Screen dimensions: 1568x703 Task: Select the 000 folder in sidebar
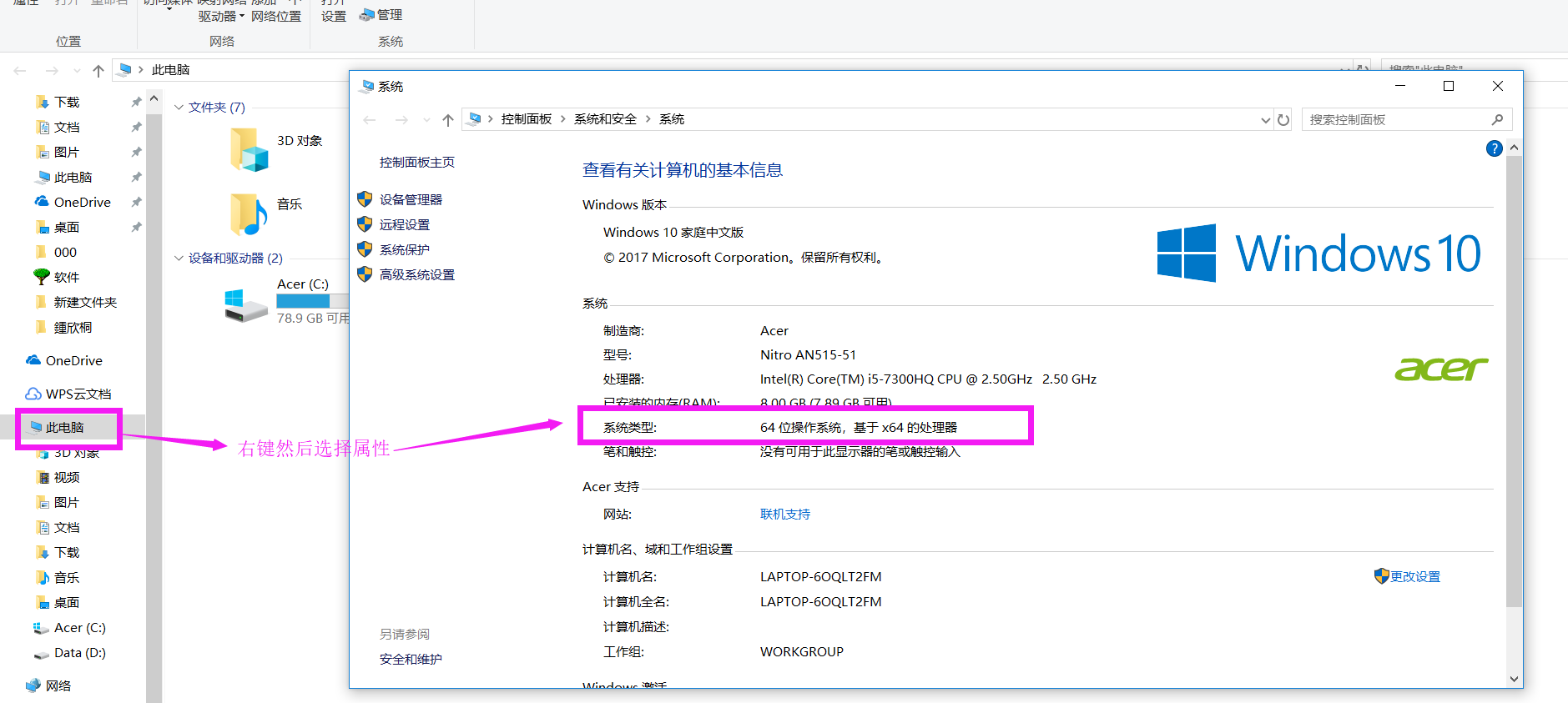coord(65,252)
